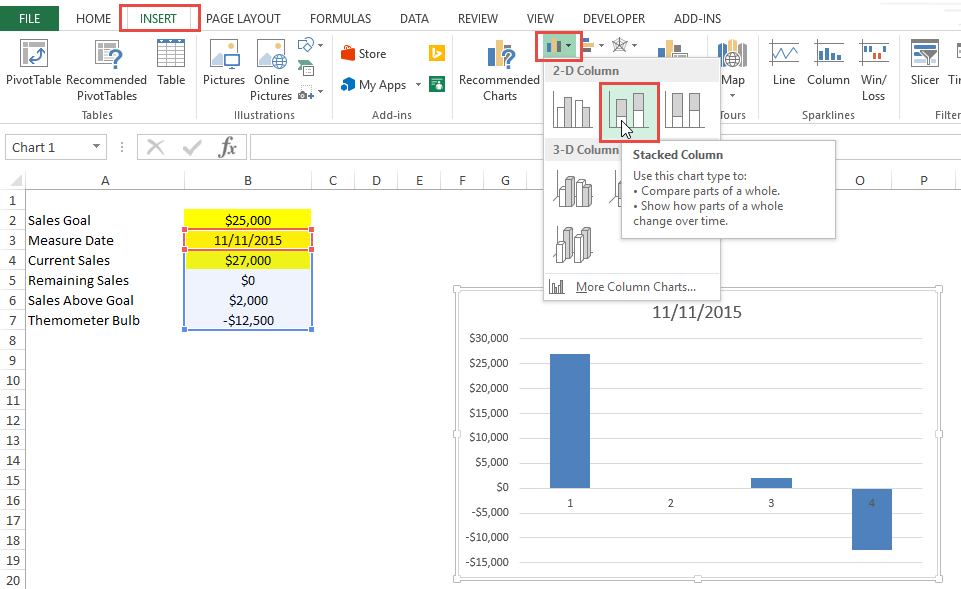The height and width of the screenshot is (589, 961).
Task: Click More Column Charts link
Action: tap(635, 287)
